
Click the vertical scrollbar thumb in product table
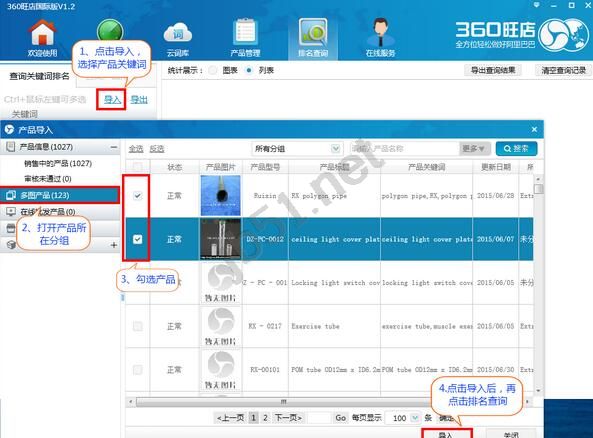538,188
